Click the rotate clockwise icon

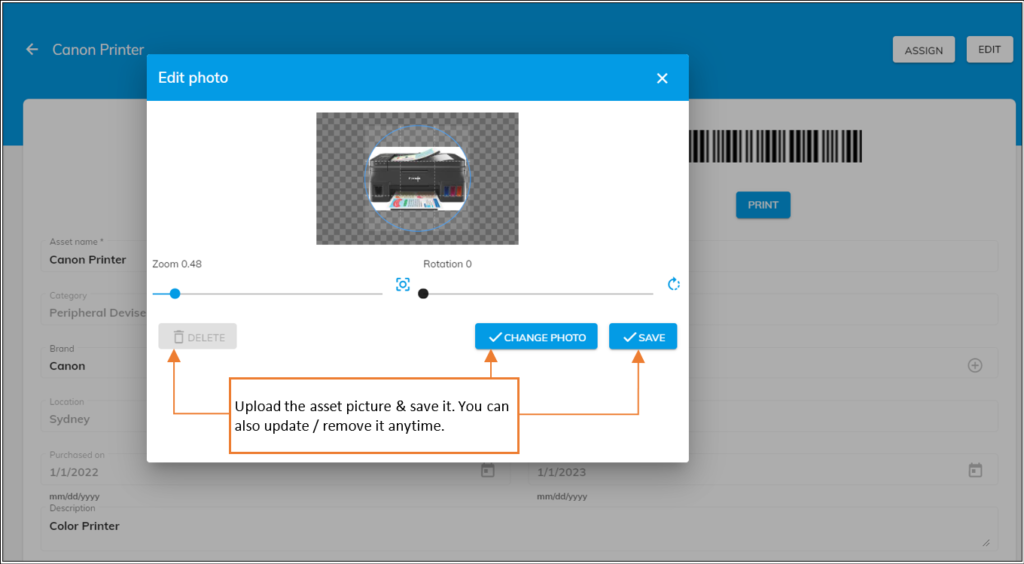[x=673, y=284]
